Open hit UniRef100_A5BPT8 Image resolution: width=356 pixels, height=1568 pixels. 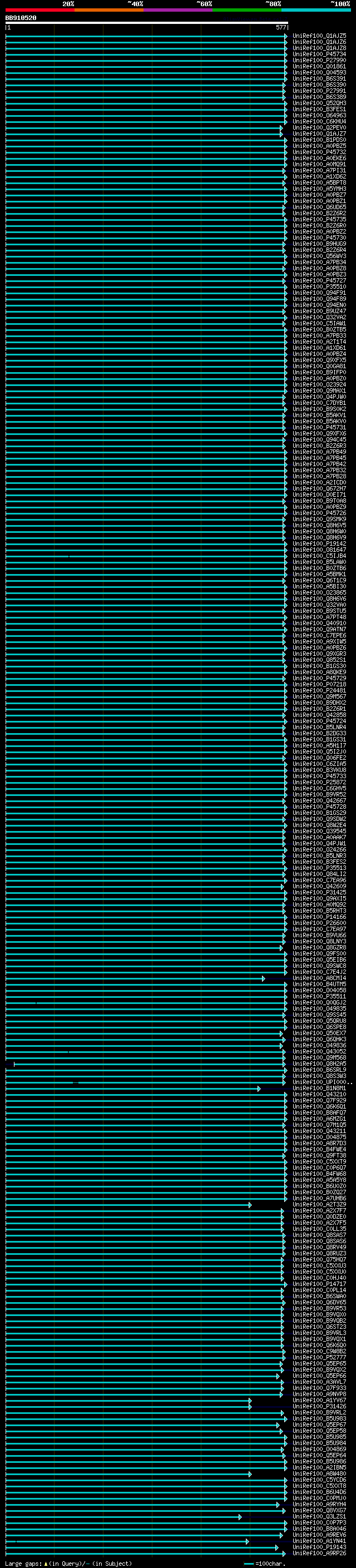point(319,182)
